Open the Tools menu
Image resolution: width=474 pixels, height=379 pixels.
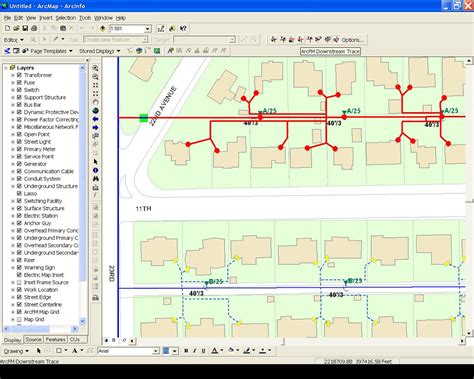tap(85, 18)
